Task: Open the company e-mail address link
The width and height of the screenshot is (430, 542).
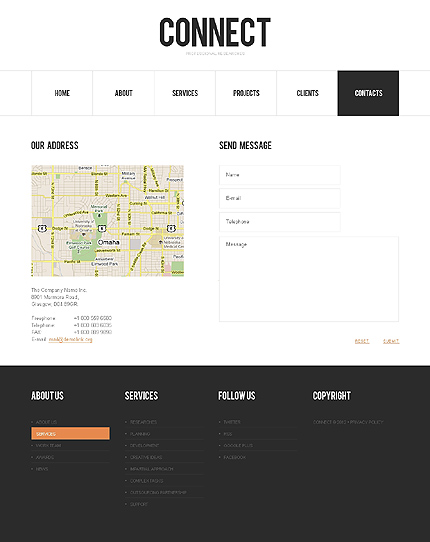Action: coord(71,339)
